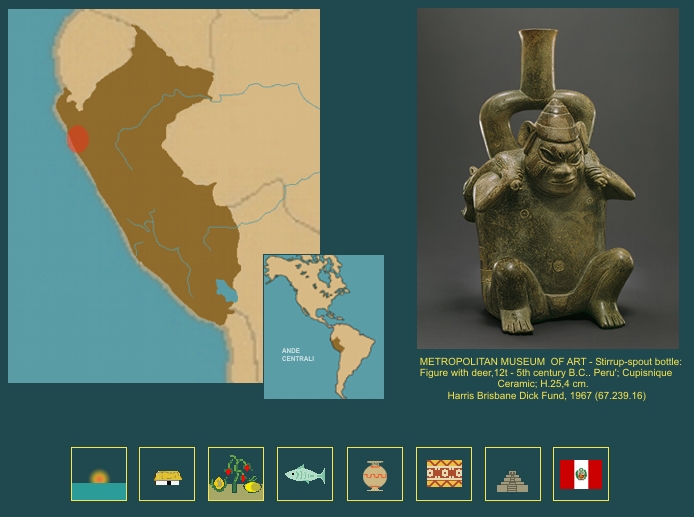Click the stepped pyramid icon
This screenshot has height=517, width=694.
(513, 474)
